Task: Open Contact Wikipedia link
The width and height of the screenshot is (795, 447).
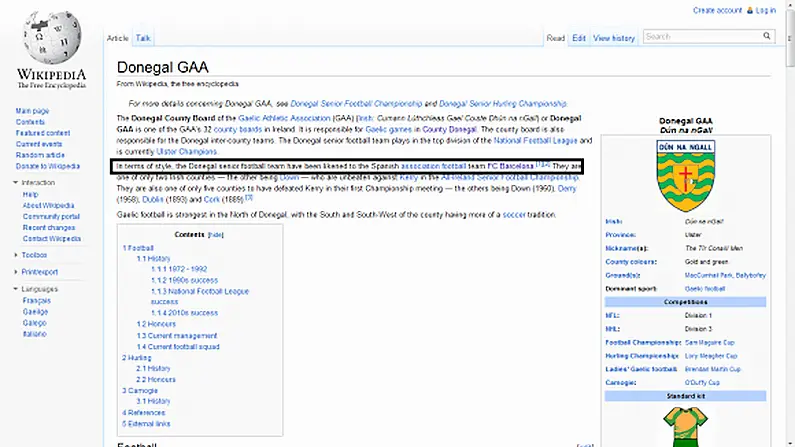Action: [x=52, y=239]
